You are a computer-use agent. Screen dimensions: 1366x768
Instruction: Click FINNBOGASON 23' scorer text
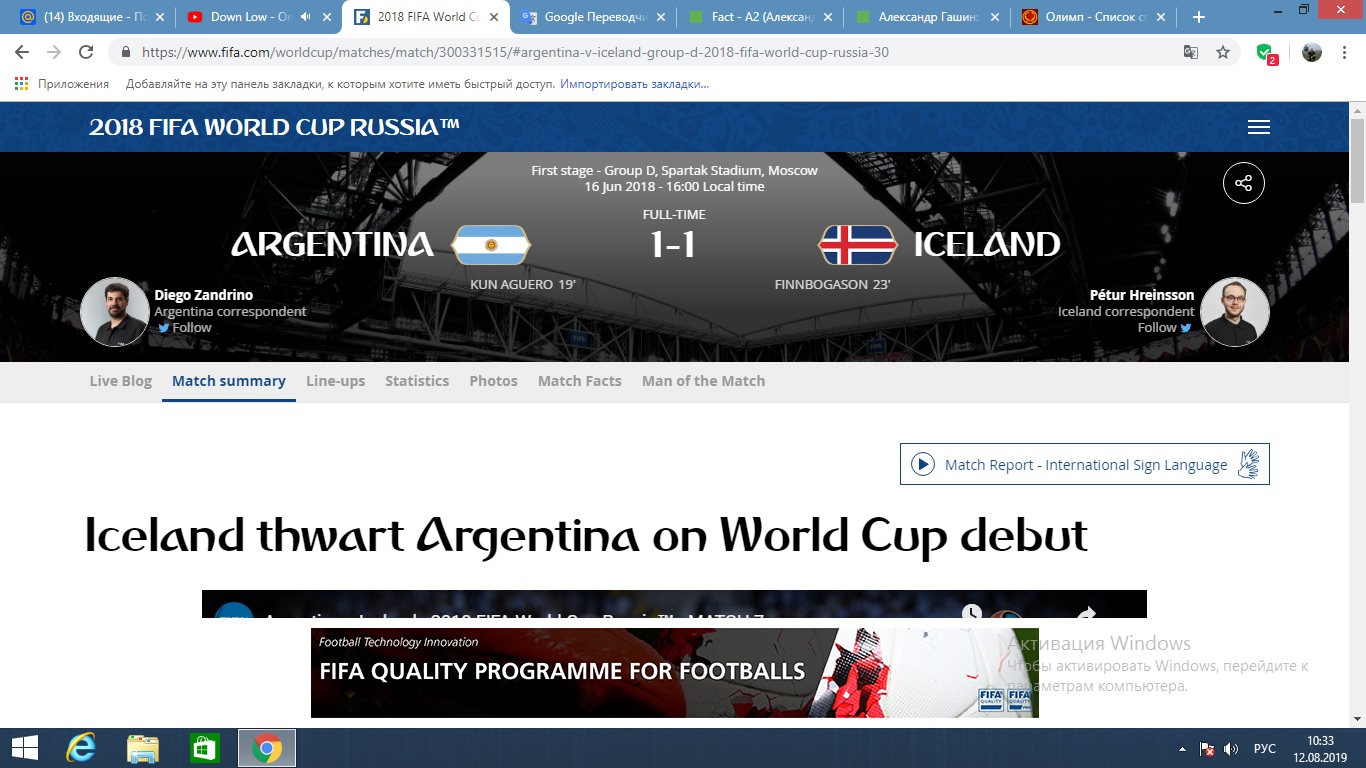(x=832, y=285)
